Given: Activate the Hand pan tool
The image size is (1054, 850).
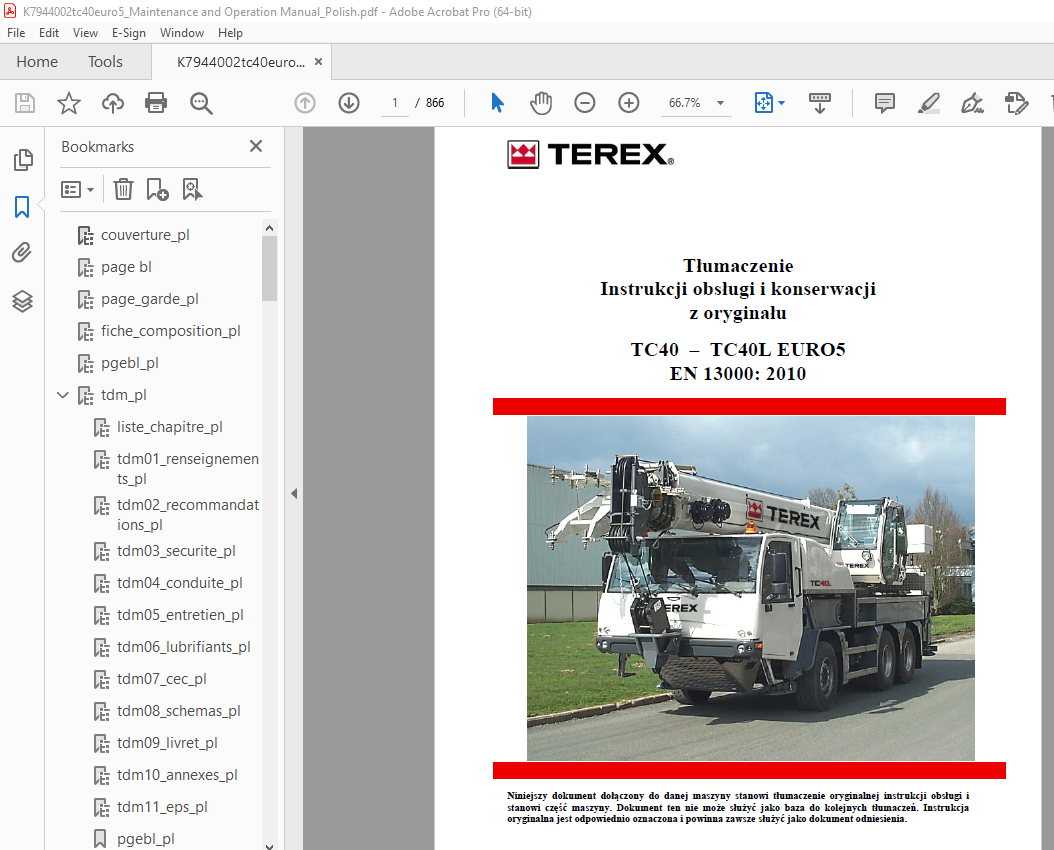Looking at the screenshot, I should [x=541, y=103].
